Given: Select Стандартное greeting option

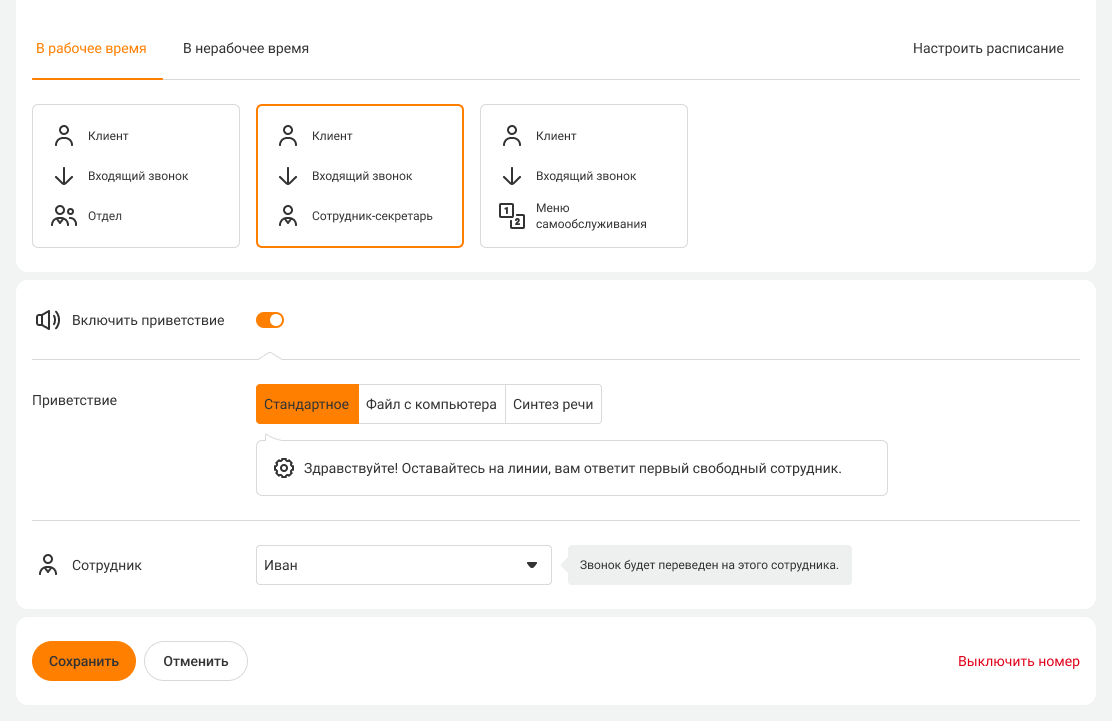Looking at the screenshot, I should pyautogui.click(x=307, y=405).
